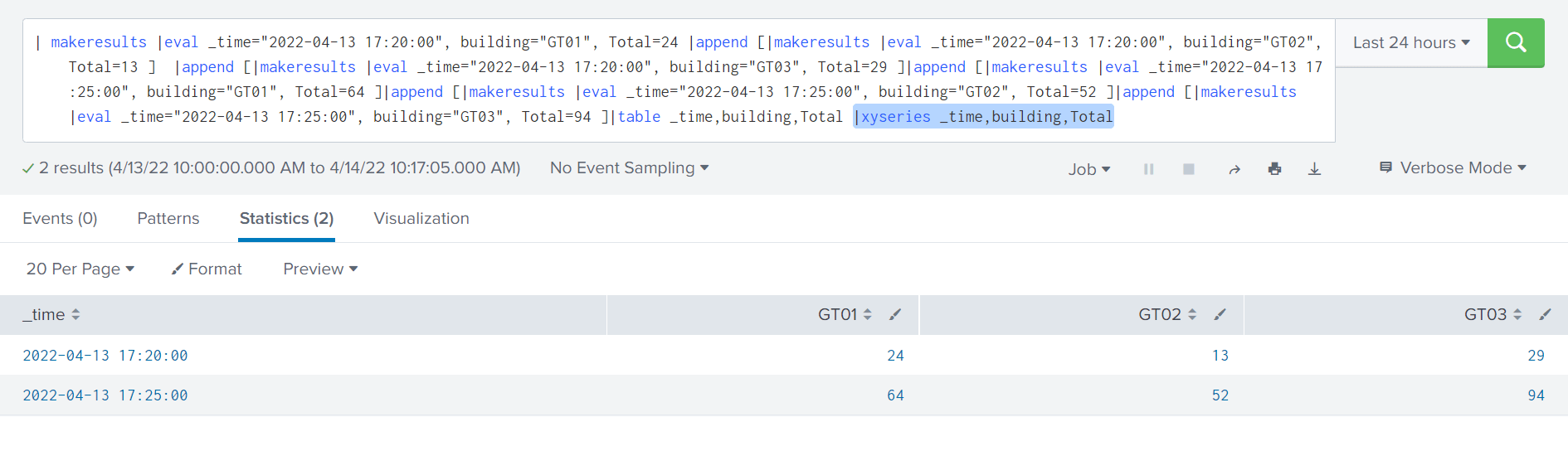Click the 2022-04-13 17:20:00 time value
Viewport: 1568px width, 451px height.
pos(105,356)
